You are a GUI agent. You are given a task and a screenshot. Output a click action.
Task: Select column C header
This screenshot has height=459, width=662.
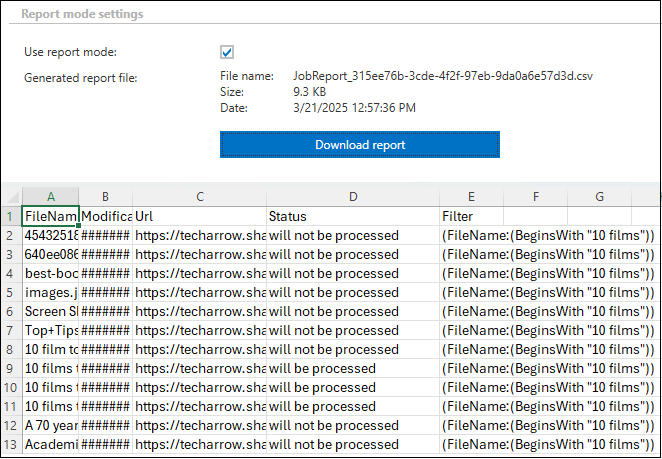[x=199, y=197]
